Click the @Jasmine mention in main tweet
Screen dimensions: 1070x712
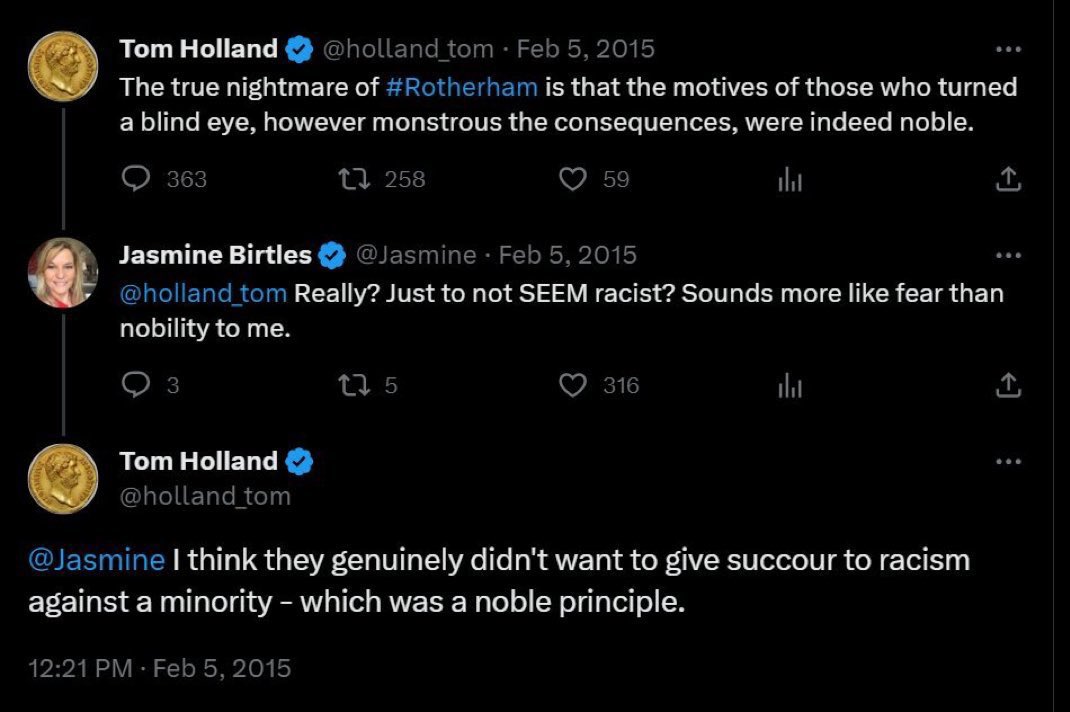(96, 560)
